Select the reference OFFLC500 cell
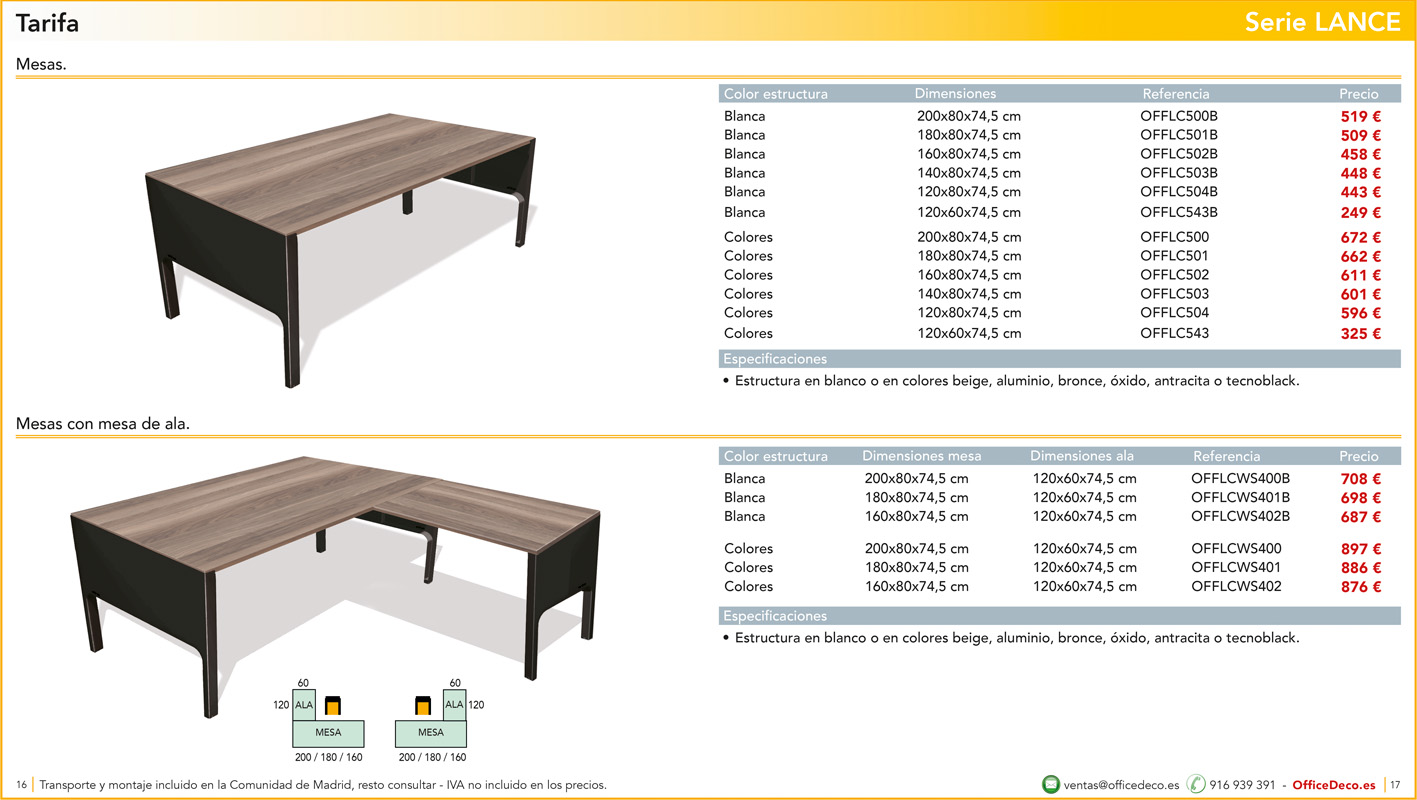Screen dimensions: 1417x800 [x=1174, y=237]
